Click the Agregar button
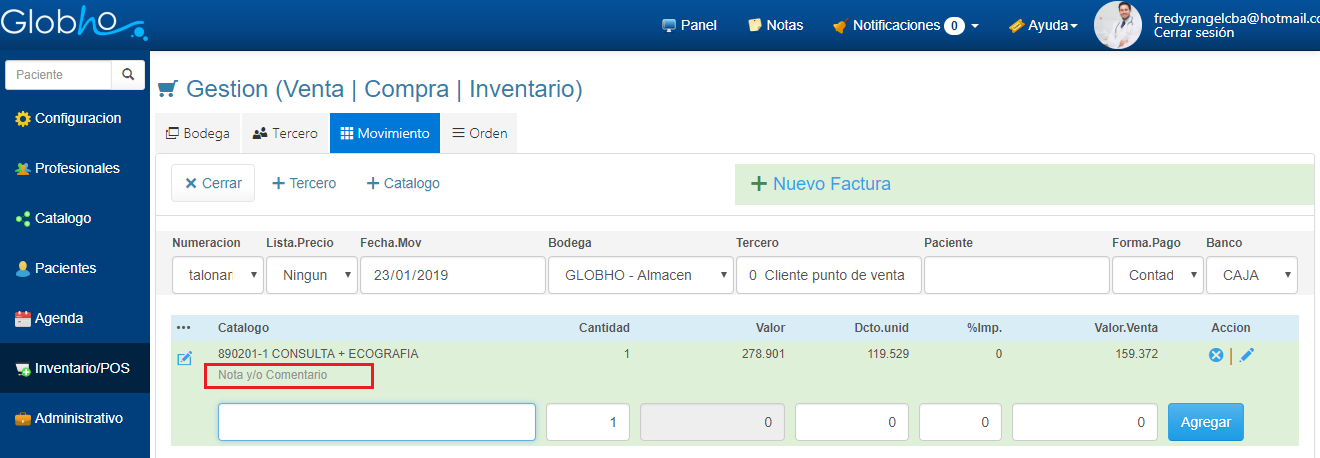This screenshot has width=1320, height=458. point(1206,422)
